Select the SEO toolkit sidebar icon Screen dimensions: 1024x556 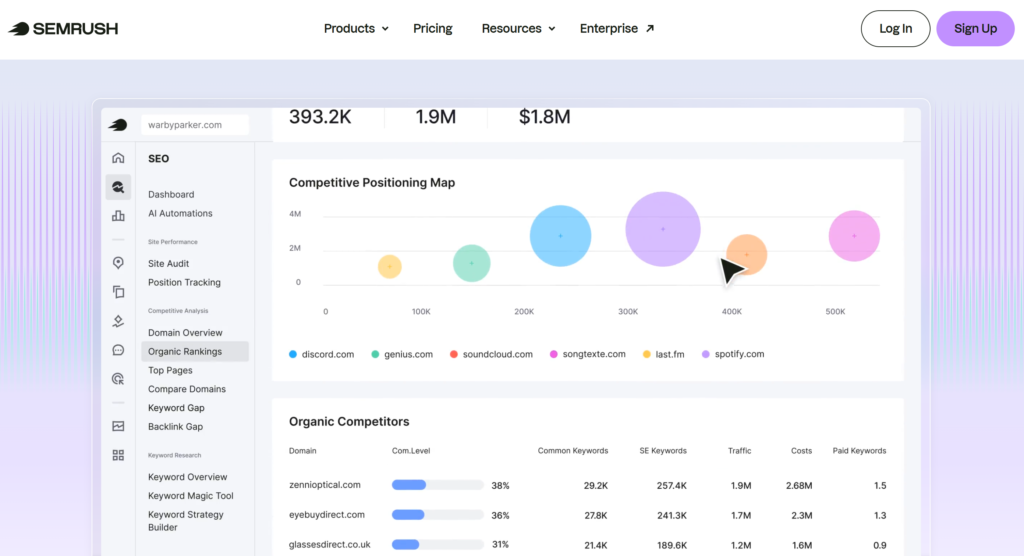point(118,186)
